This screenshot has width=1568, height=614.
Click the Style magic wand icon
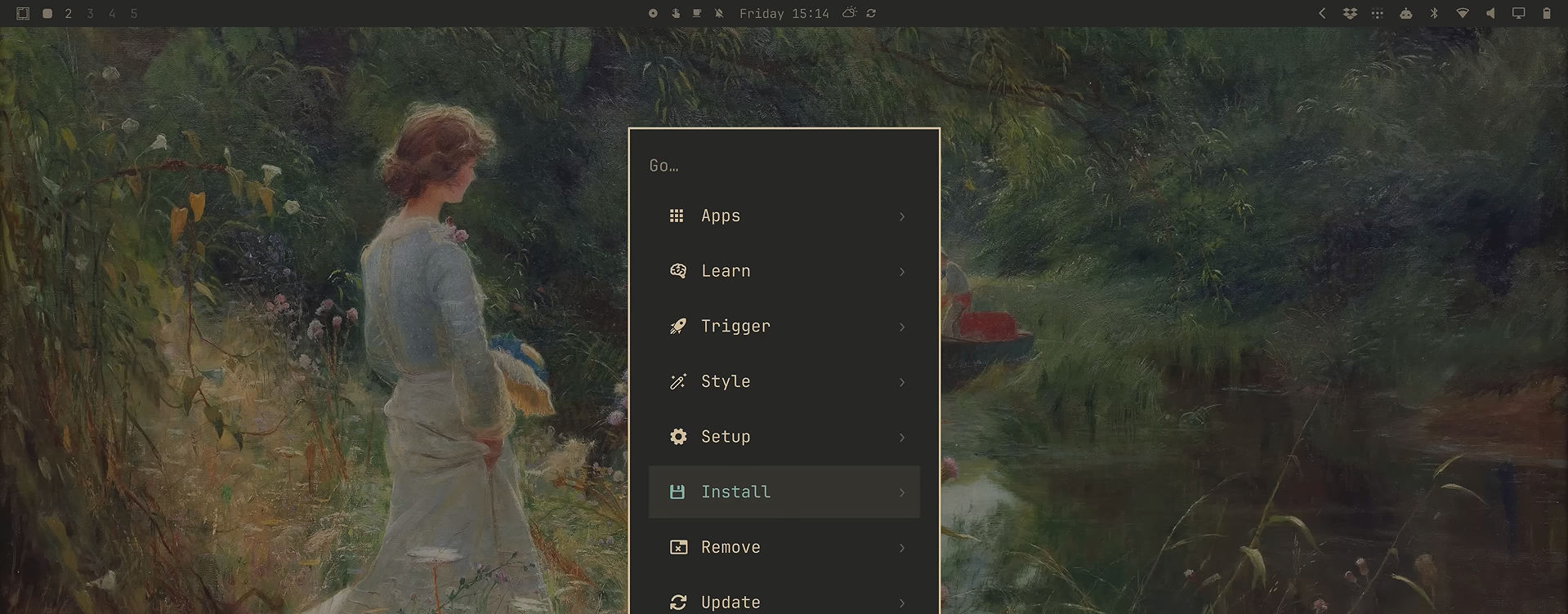(x=677, y=381)
